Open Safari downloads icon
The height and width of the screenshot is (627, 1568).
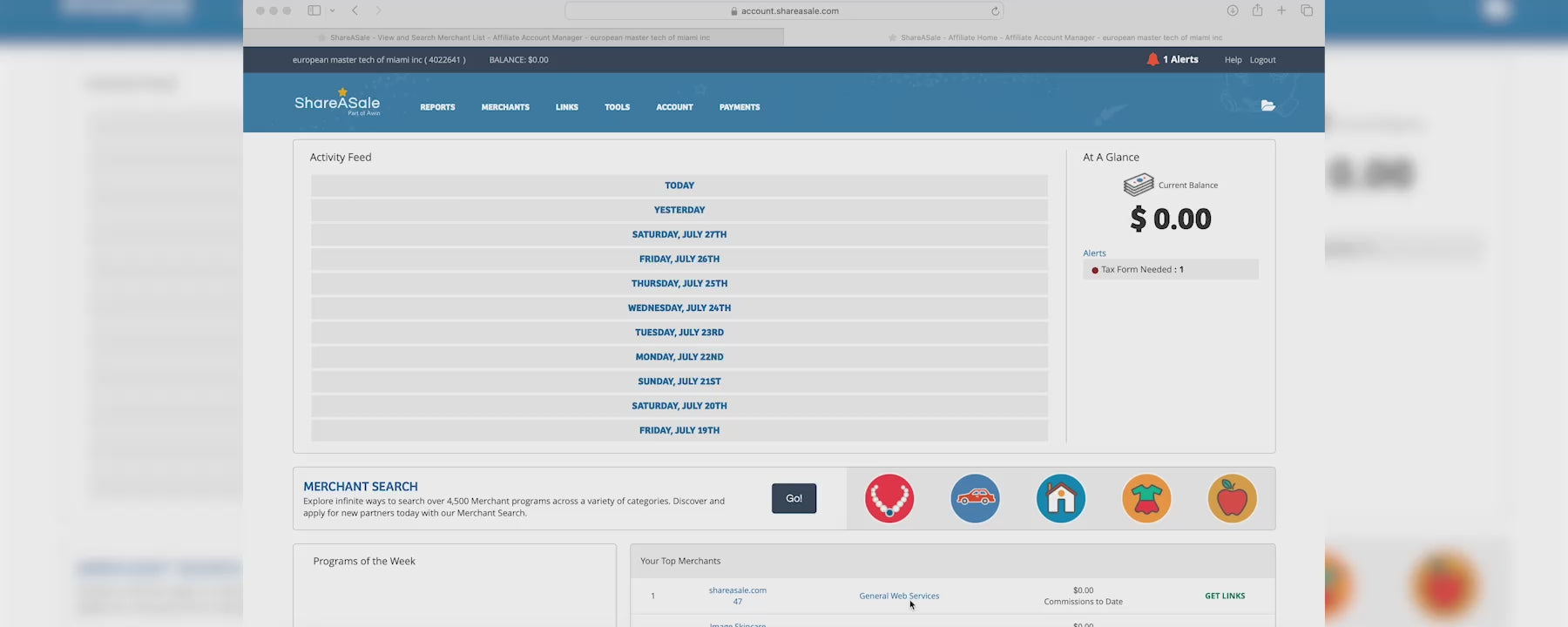[x=1233, y=10]
